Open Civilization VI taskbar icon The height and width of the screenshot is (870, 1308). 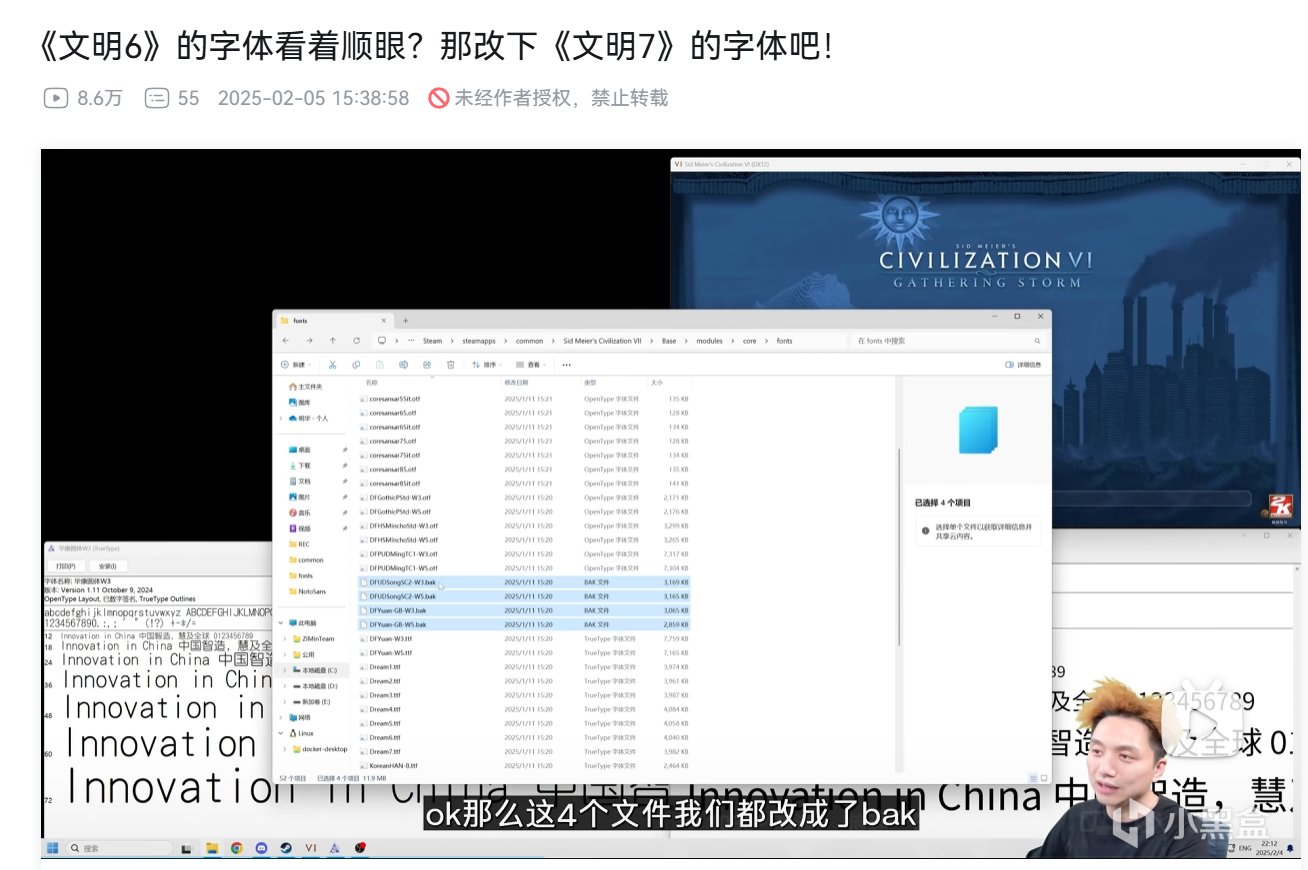pyautogui.click(x=311, y=848)
